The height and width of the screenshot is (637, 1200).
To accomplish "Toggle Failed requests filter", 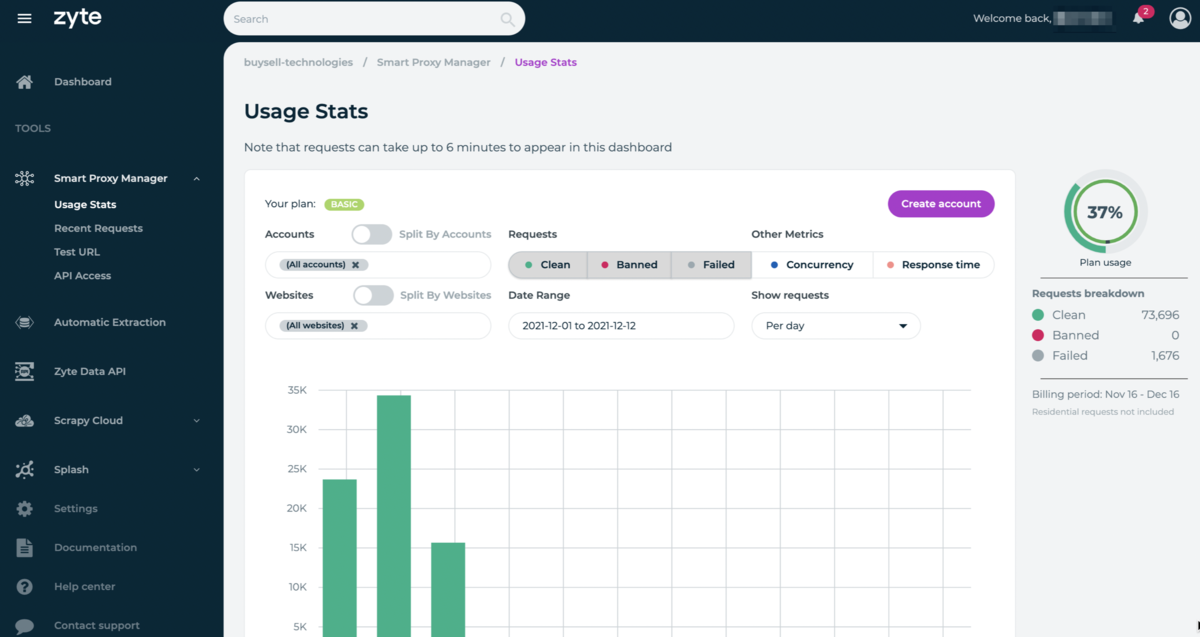I will [711, 265].
